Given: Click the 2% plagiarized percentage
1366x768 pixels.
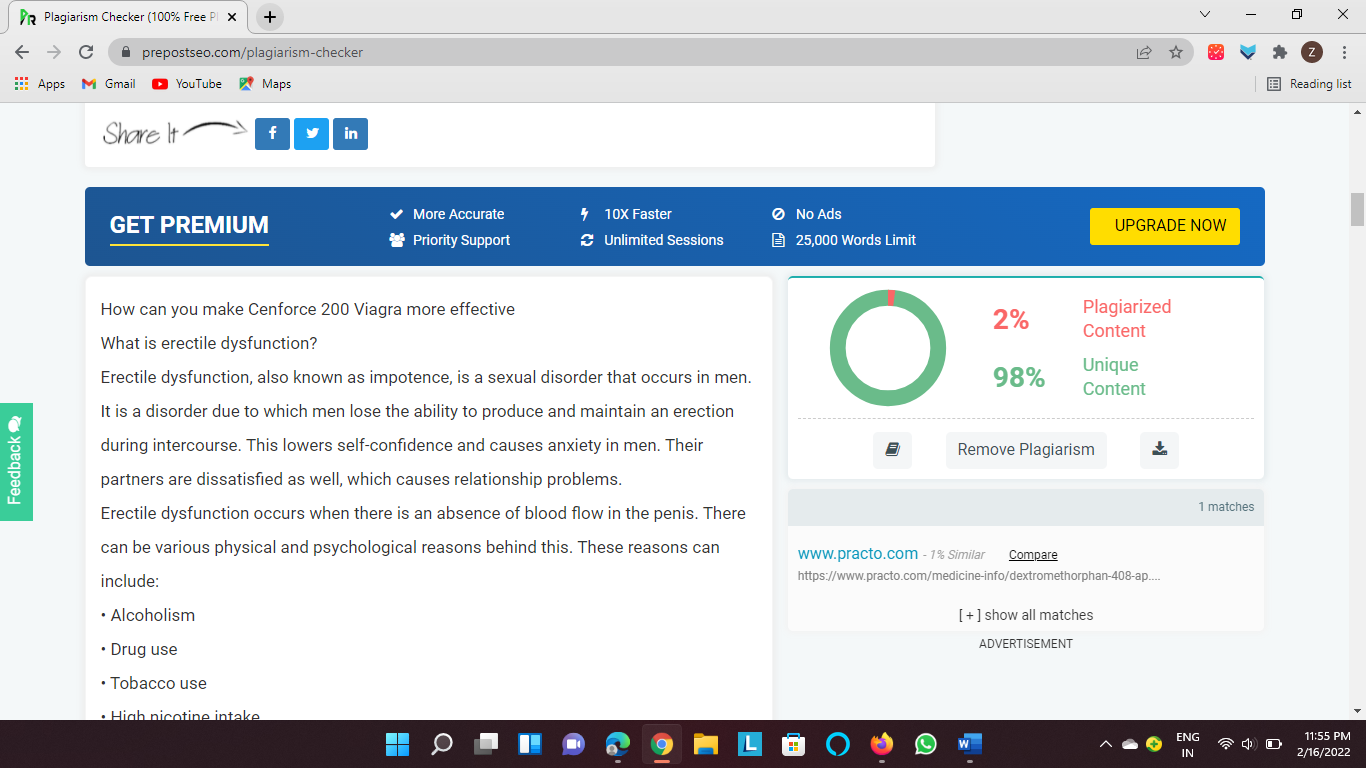Looking at the screenshot, I should pyautogui.click(x=1011, y=319).
